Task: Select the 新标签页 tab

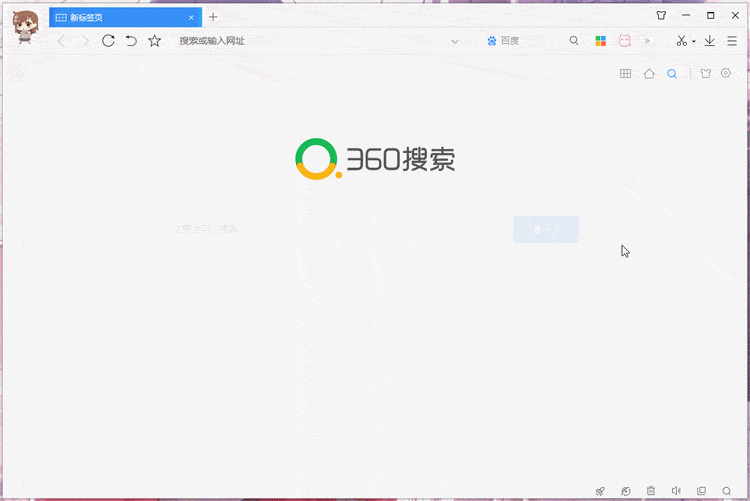Action: tap(125, 18)
